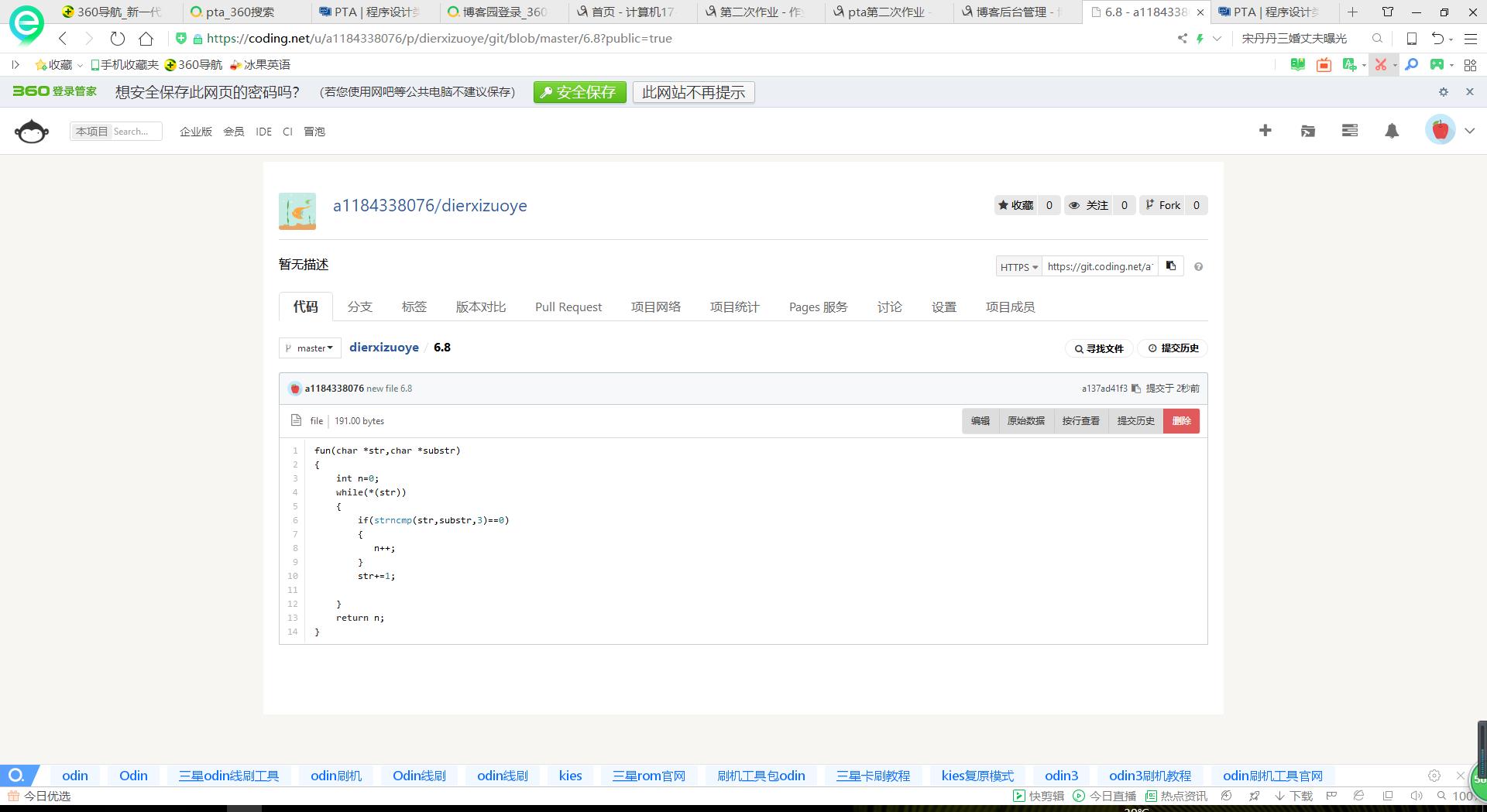
Task: Open the 冒泡 header link
Action: (314, 132)
